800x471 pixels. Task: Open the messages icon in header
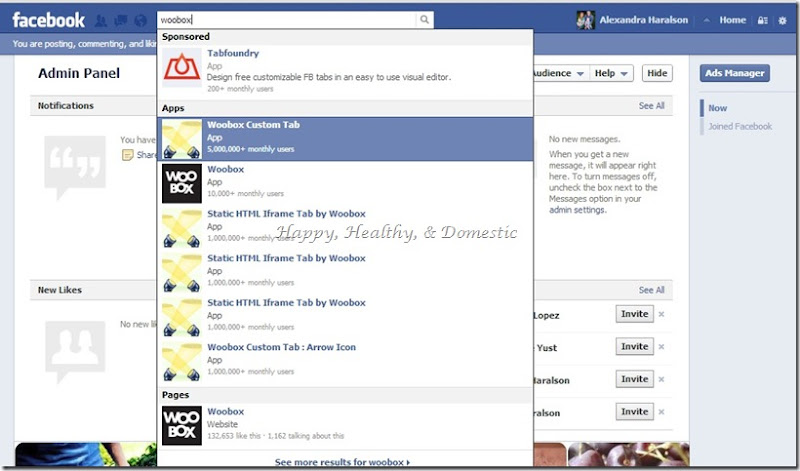coord(121,20)
